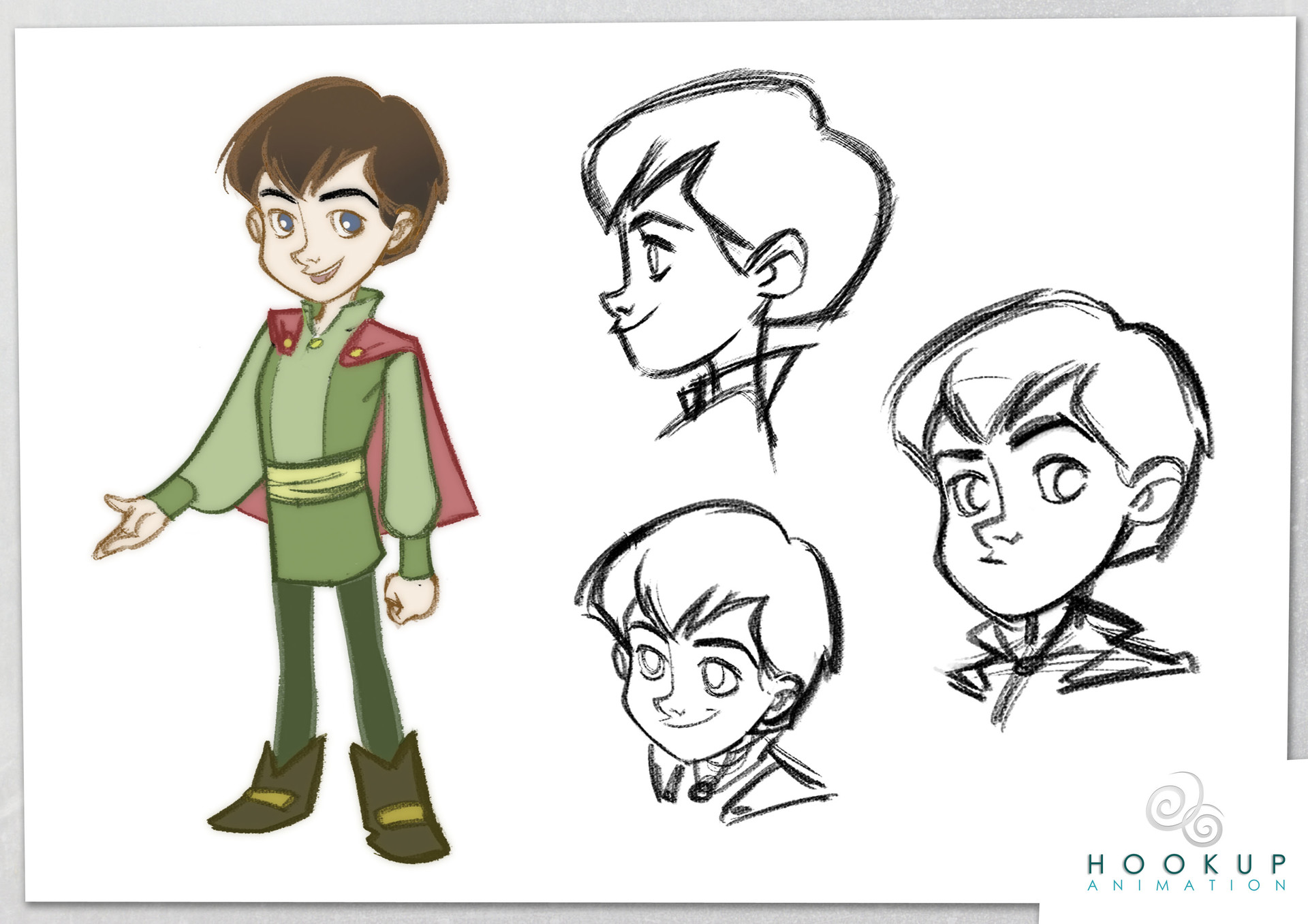Click the full-body colored prince character illustration

point(286,470)
